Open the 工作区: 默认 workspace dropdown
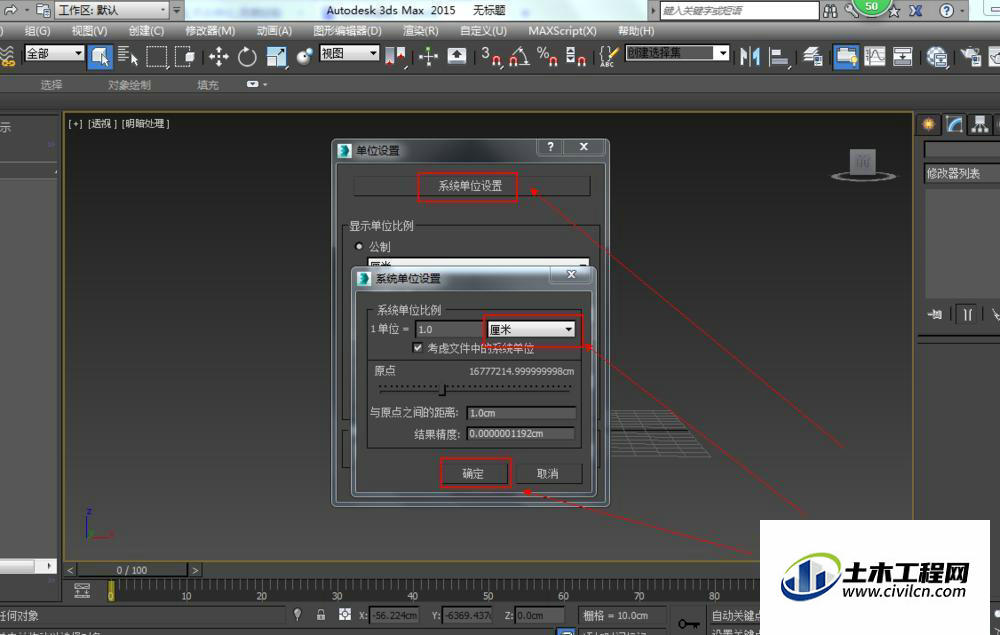The width and height of the screenshot is (1000, 635). pyautogui.click(x=112, y=10)
